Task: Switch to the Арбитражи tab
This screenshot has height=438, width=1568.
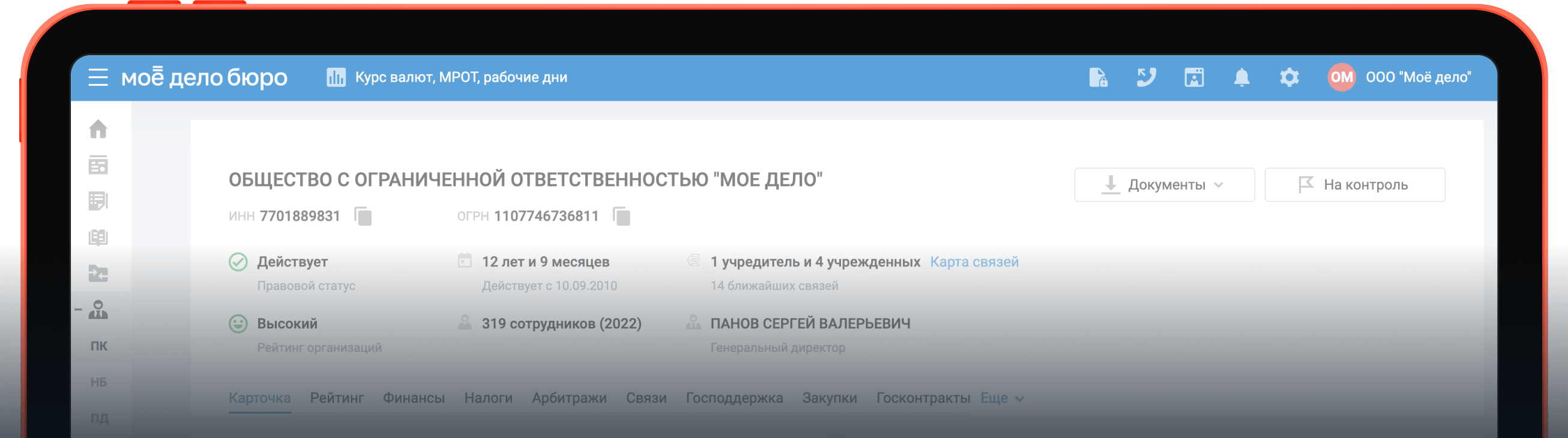Action: coord(568,398)
